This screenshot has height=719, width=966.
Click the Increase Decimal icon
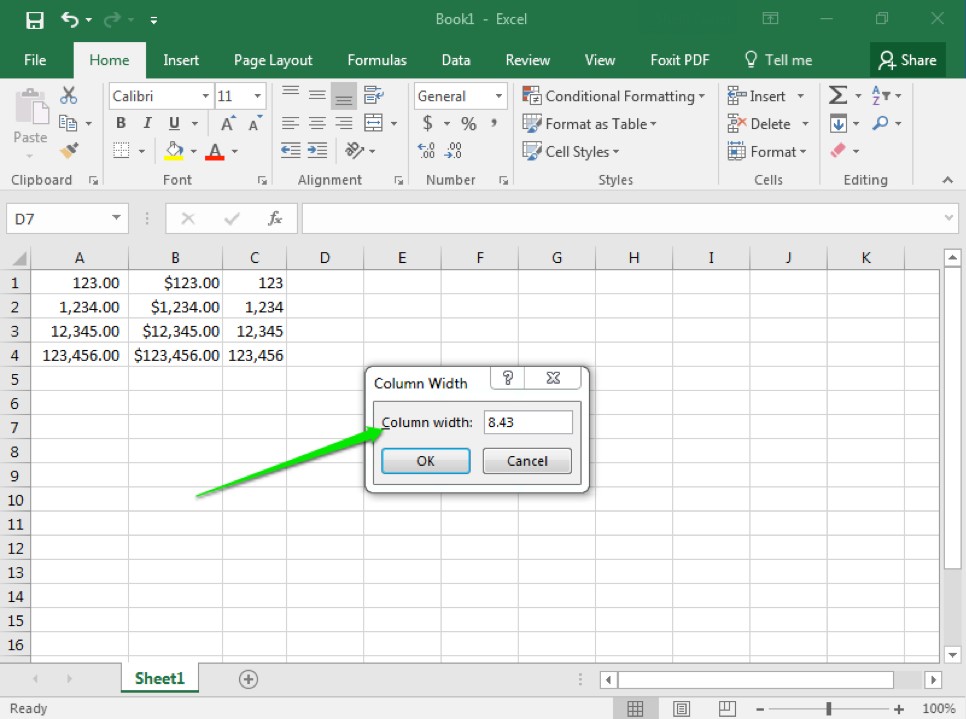426,150
